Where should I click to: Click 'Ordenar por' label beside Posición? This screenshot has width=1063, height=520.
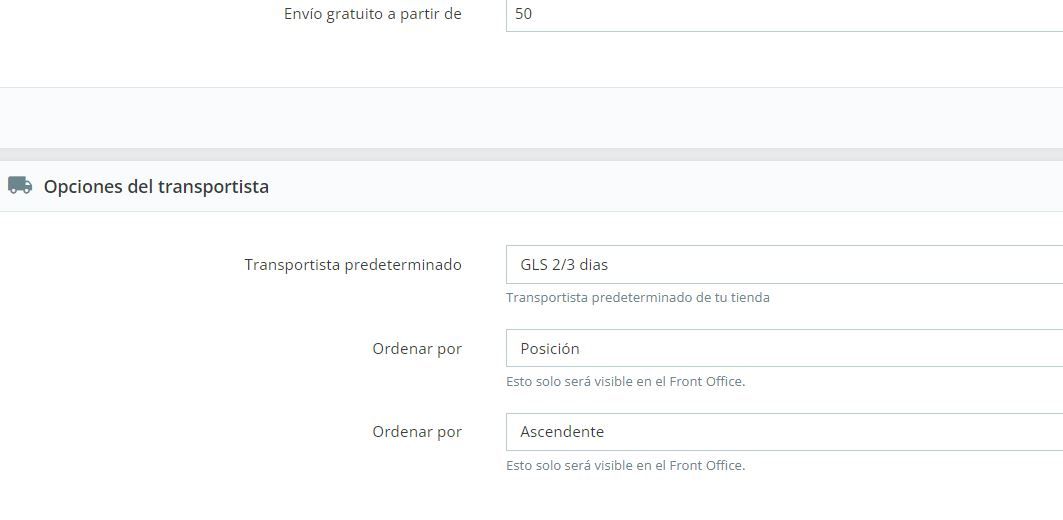(x=417, y=349)
